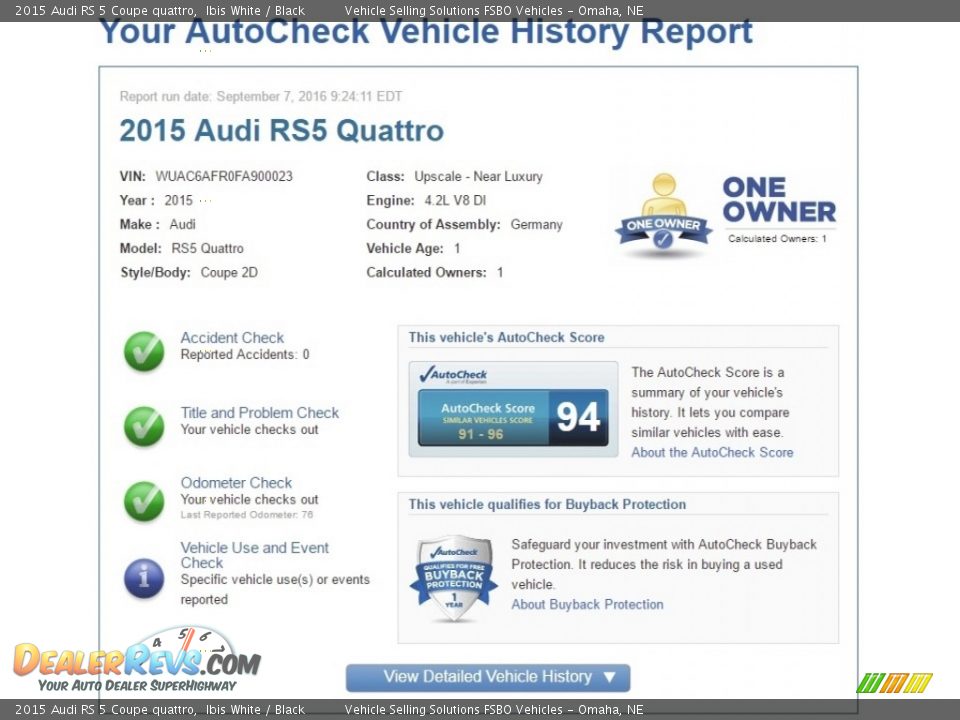
Task: Click the DealerRevs.com logo
Action: pyautogui.click(x=137, y=660)
